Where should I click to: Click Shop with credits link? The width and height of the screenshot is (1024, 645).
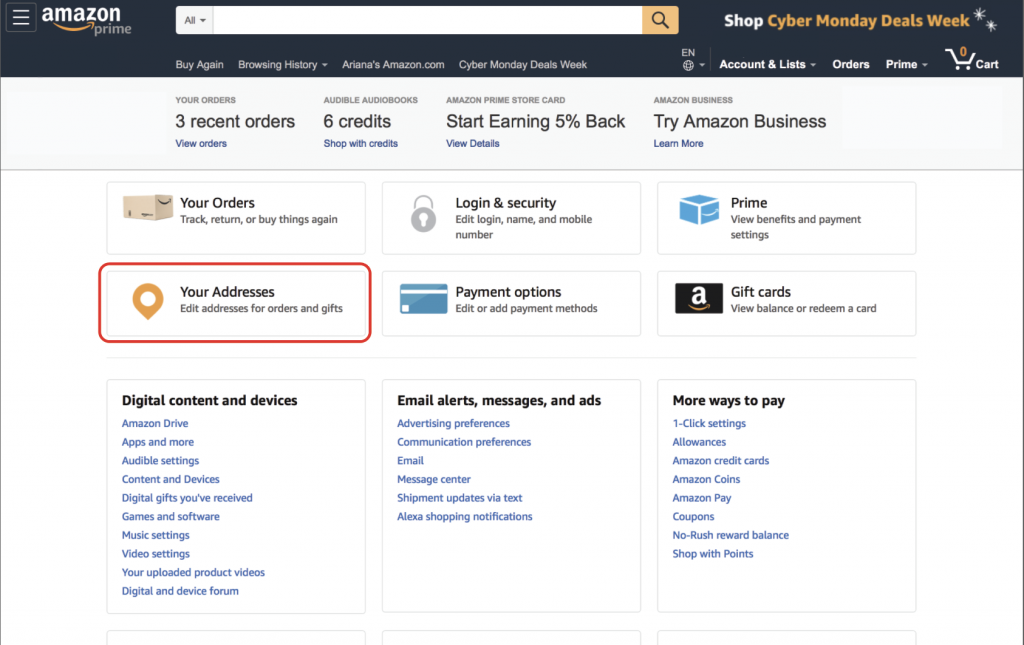click(360, 144)
